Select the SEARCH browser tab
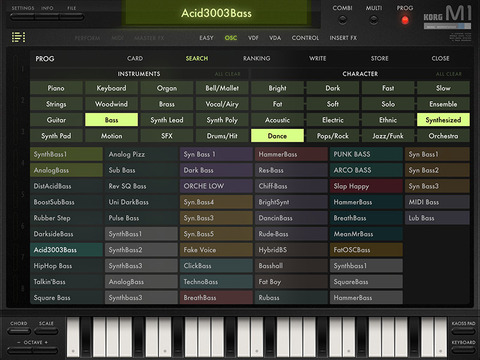Screen dimensions: 480x360 tap(197, 58)
